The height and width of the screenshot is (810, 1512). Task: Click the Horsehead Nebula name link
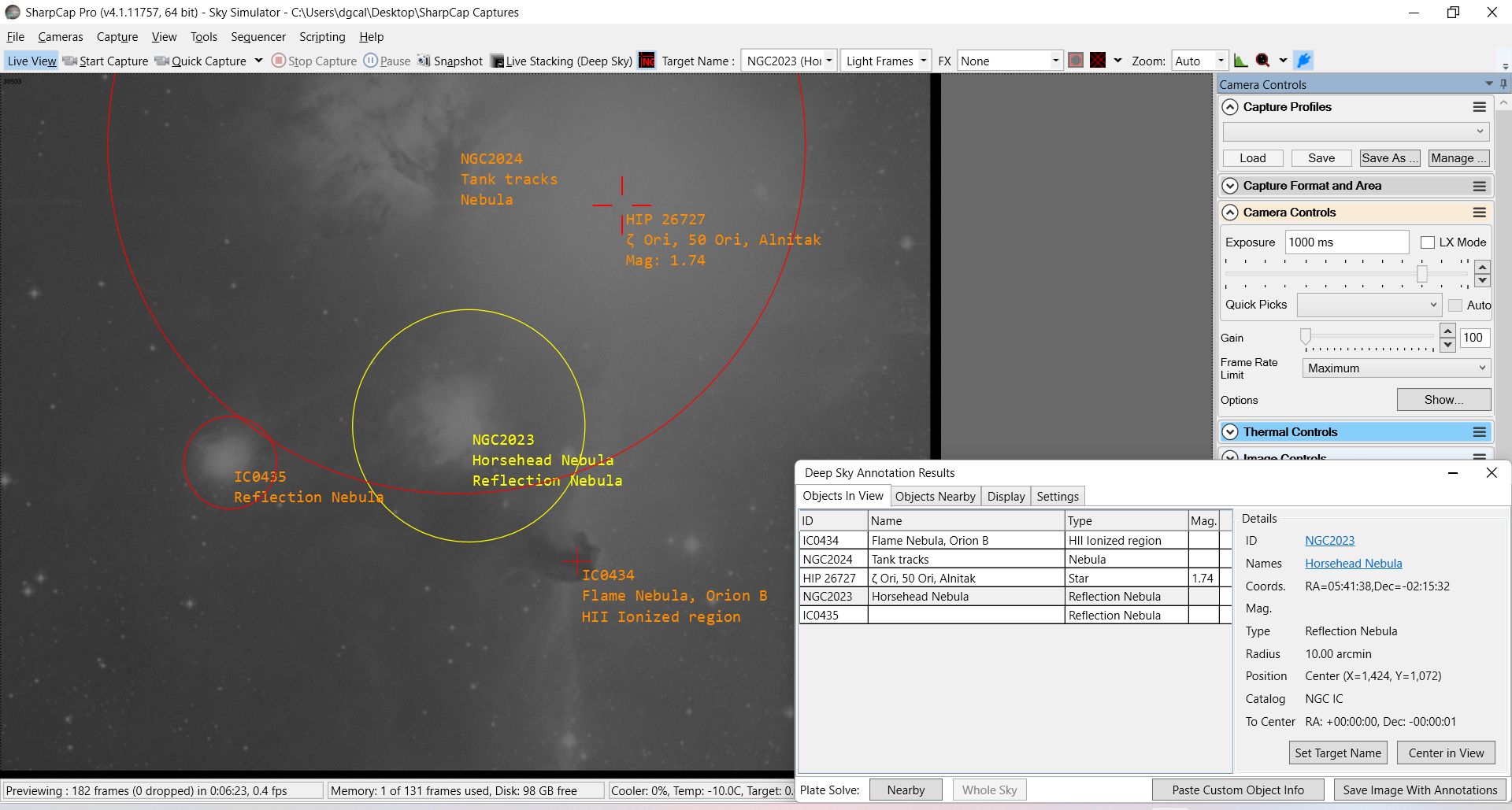[1353, 564]
